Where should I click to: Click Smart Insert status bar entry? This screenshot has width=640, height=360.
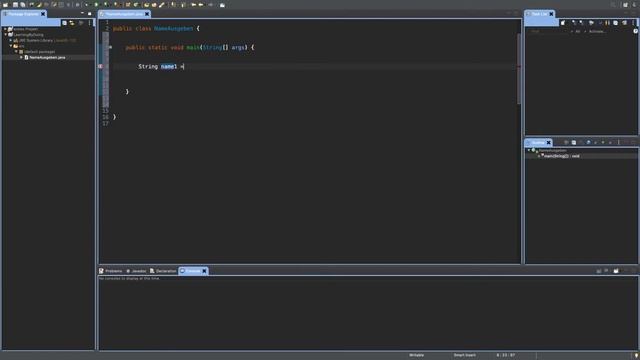(x=464, y=356)
